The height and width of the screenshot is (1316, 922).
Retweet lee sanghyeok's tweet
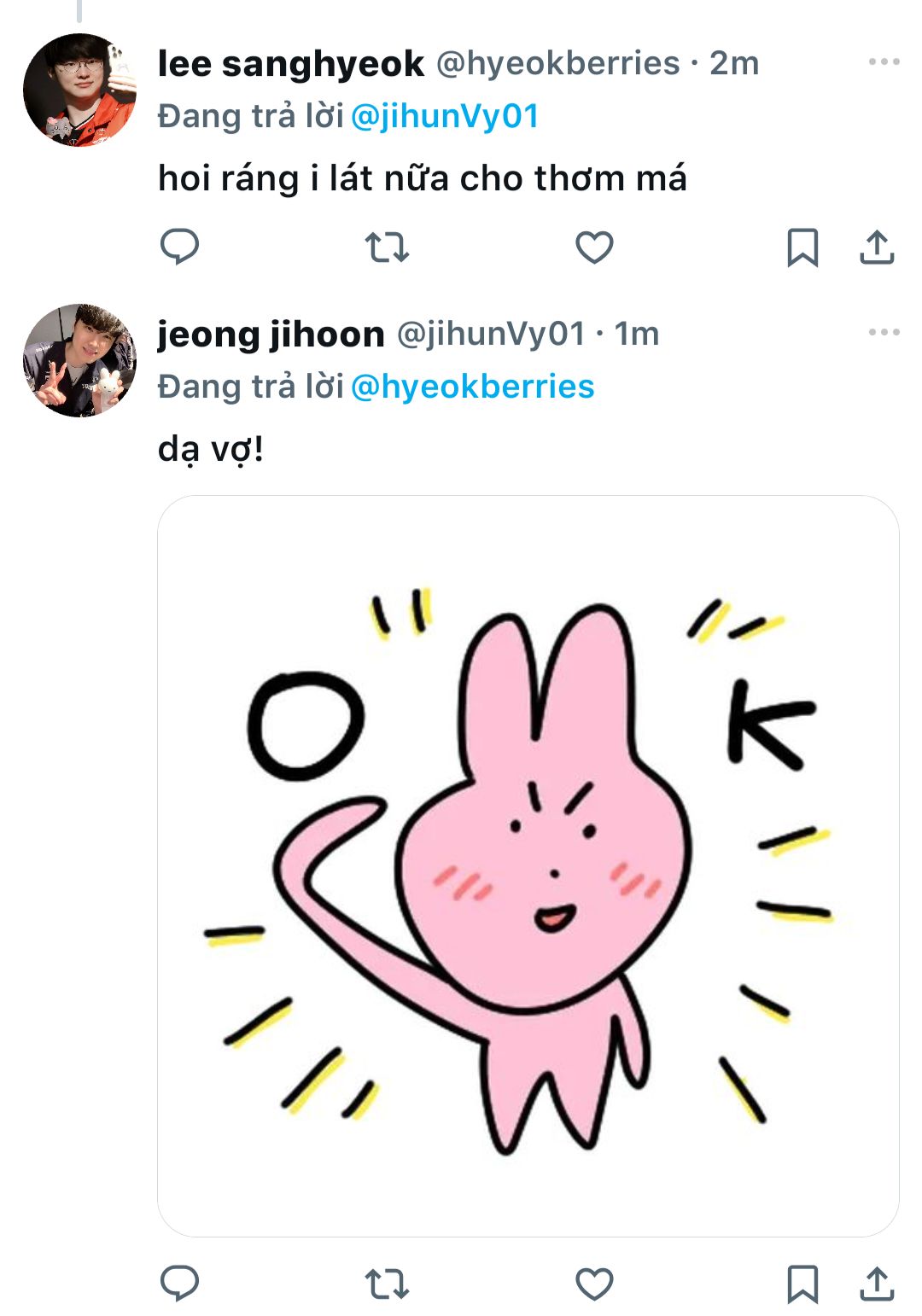pyautogui.click(x=387, y=247)
